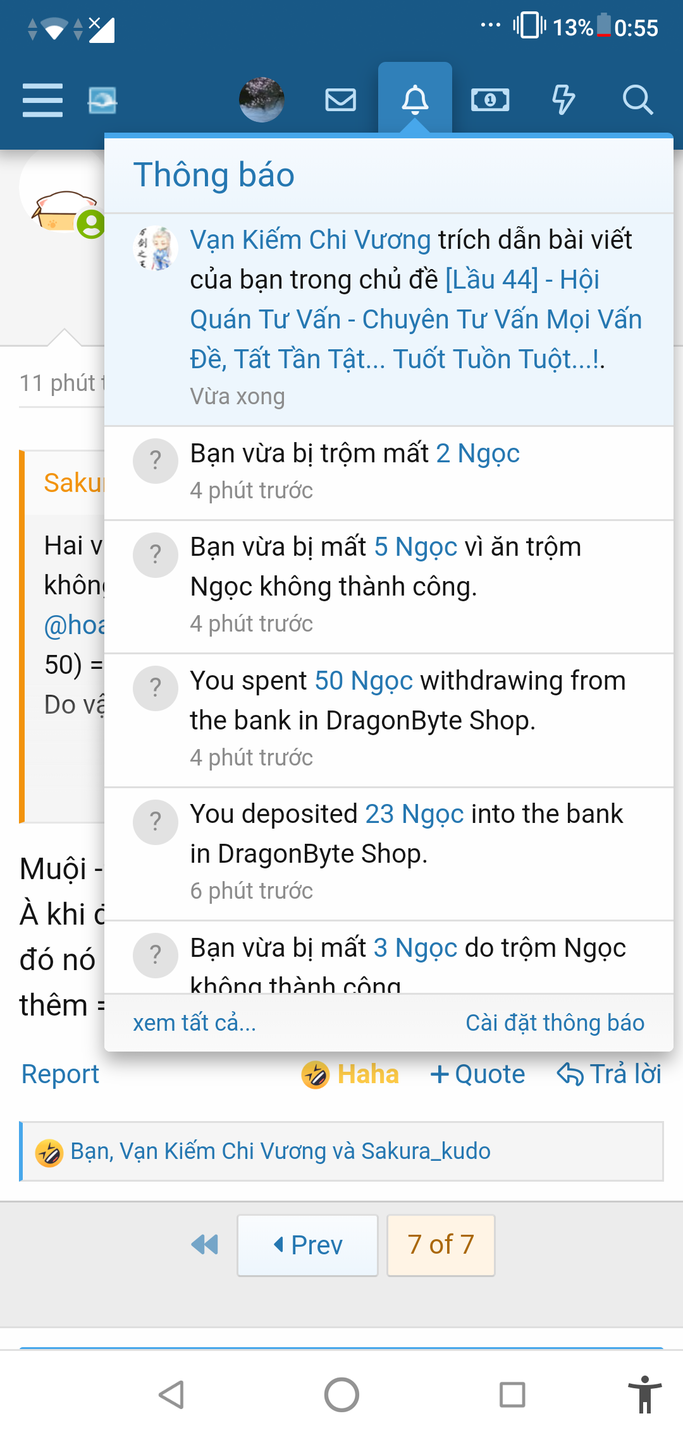Tap the forum logo icon
683x1440 pixels.
(x=102, y=100)
